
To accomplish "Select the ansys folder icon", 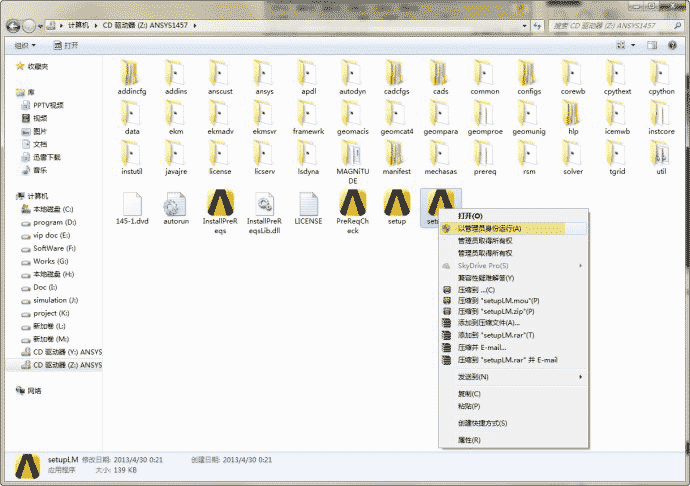I will (264, 73).
